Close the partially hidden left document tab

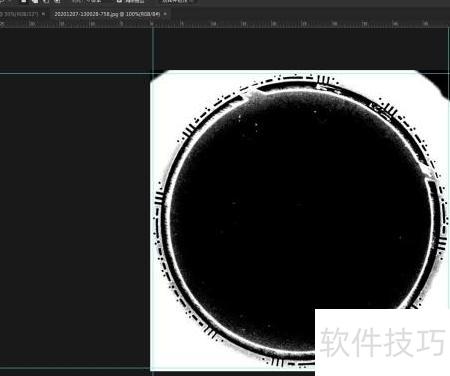coord(43,14)
